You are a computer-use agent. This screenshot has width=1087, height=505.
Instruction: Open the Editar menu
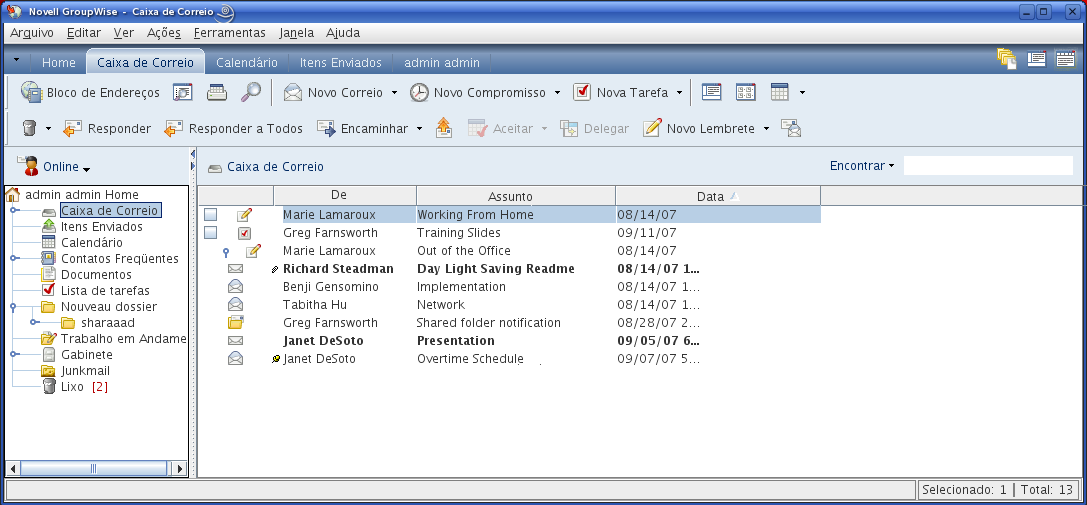84,33
